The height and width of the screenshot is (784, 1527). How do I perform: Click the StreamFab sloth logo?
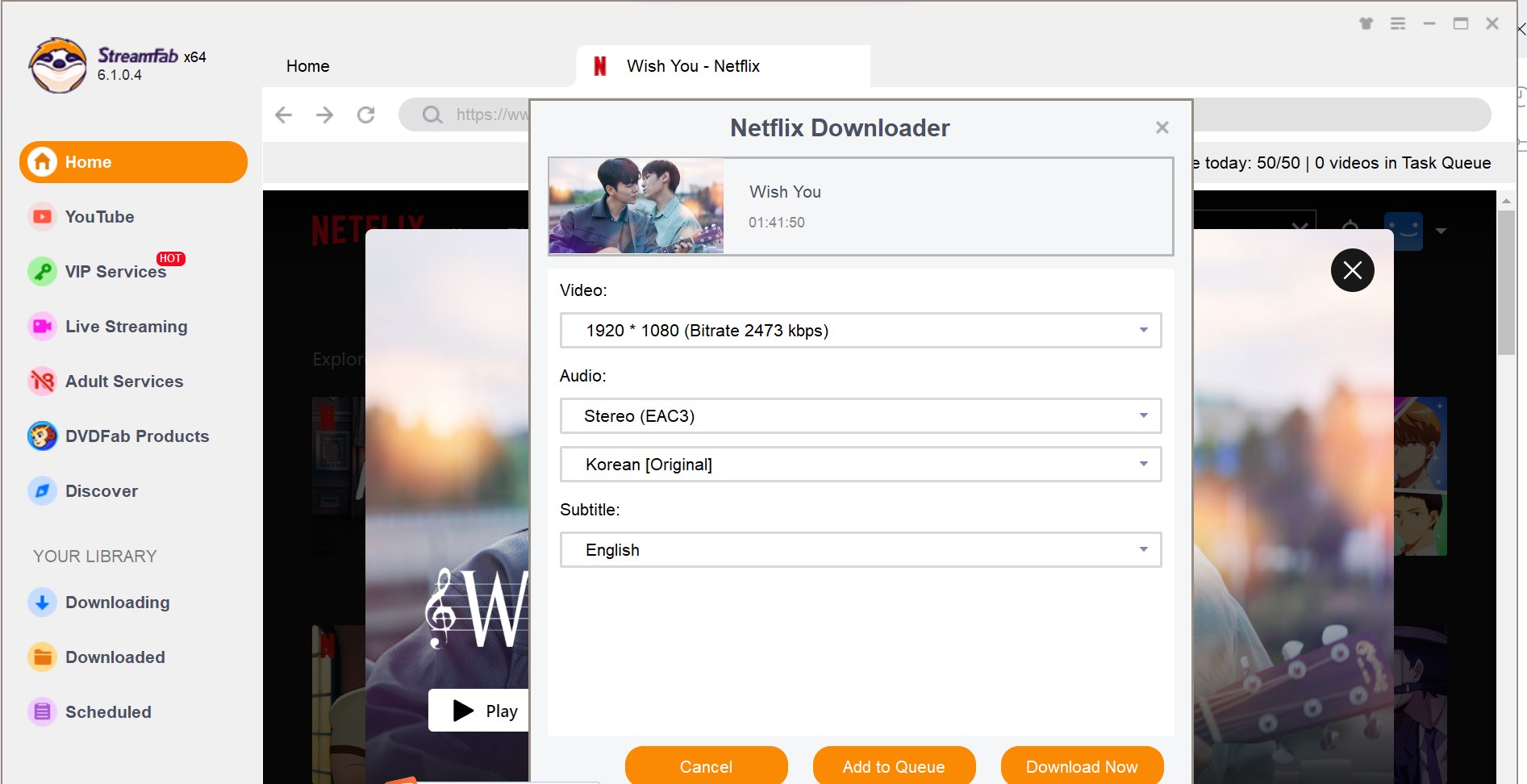click(x=57, y=65)
